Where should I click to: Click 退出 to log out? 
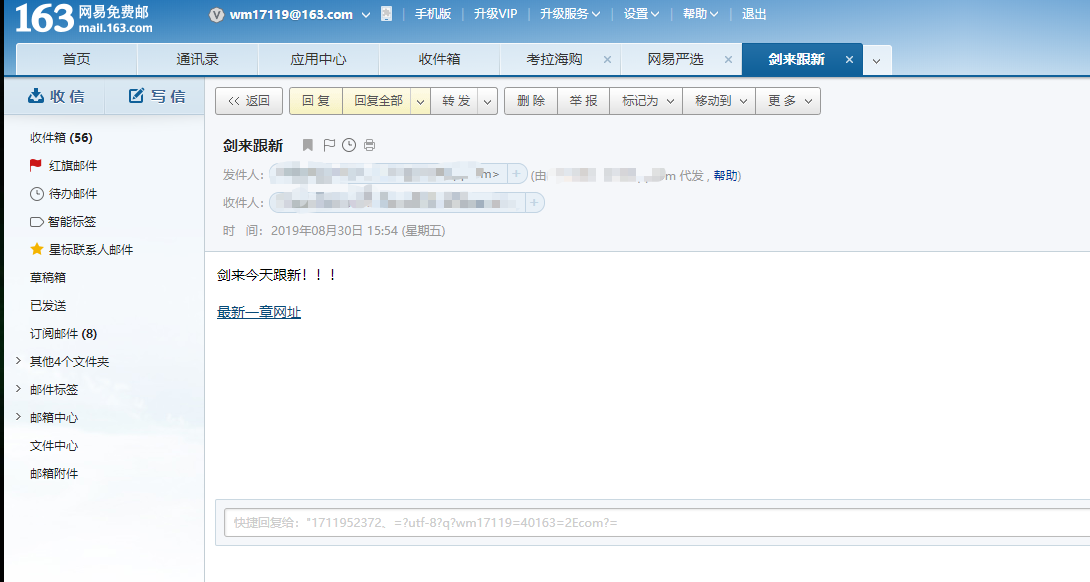[x=754, y=14]
